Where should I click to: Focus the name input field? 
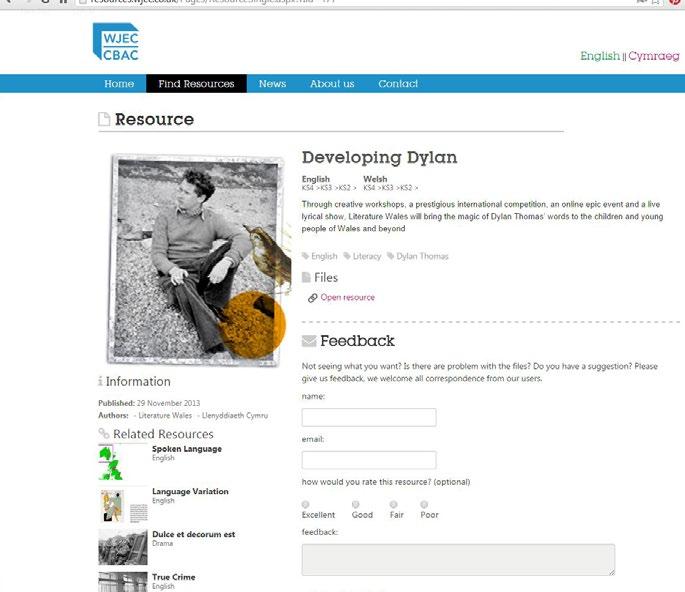coord(369,417)
